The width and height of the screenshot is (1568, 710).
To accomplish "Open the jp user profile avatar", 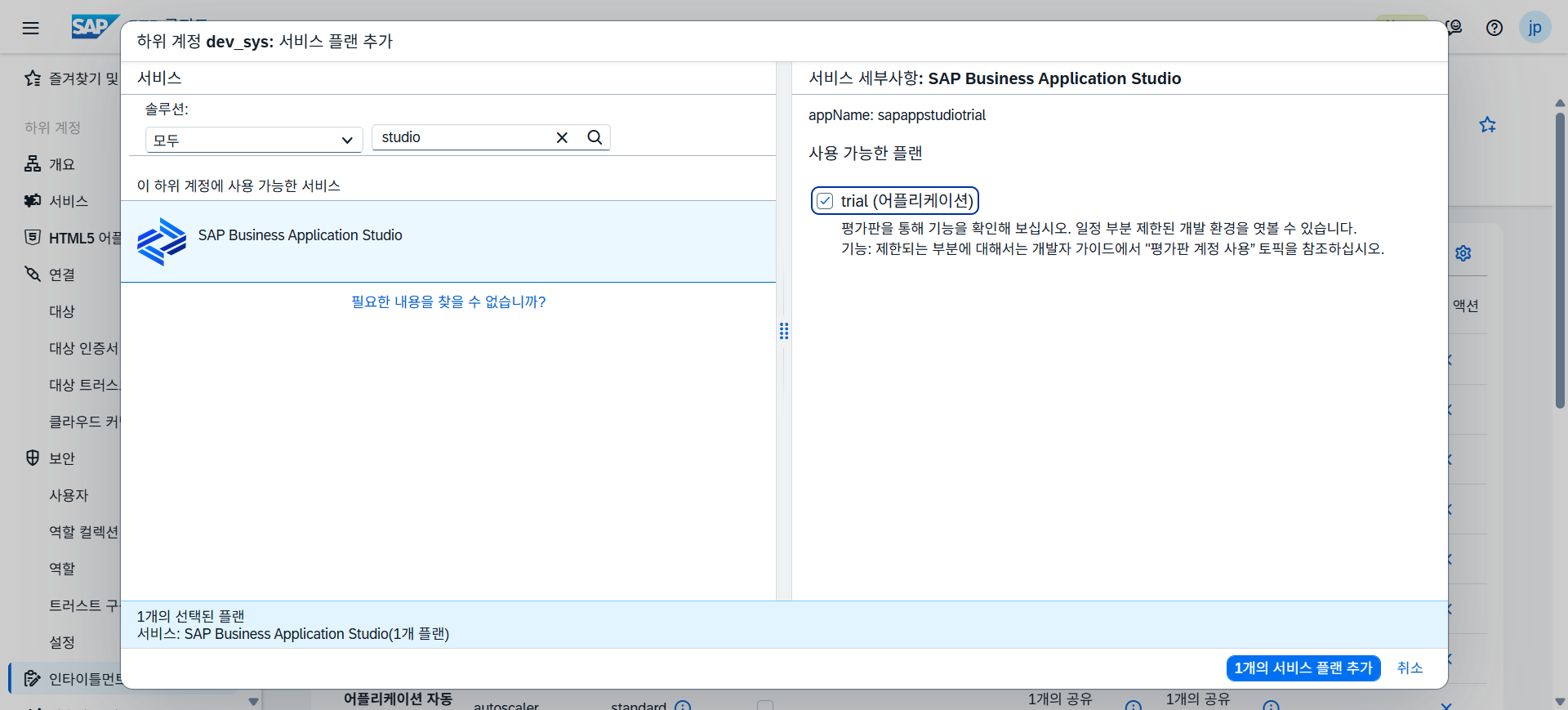I will 1535,28.
